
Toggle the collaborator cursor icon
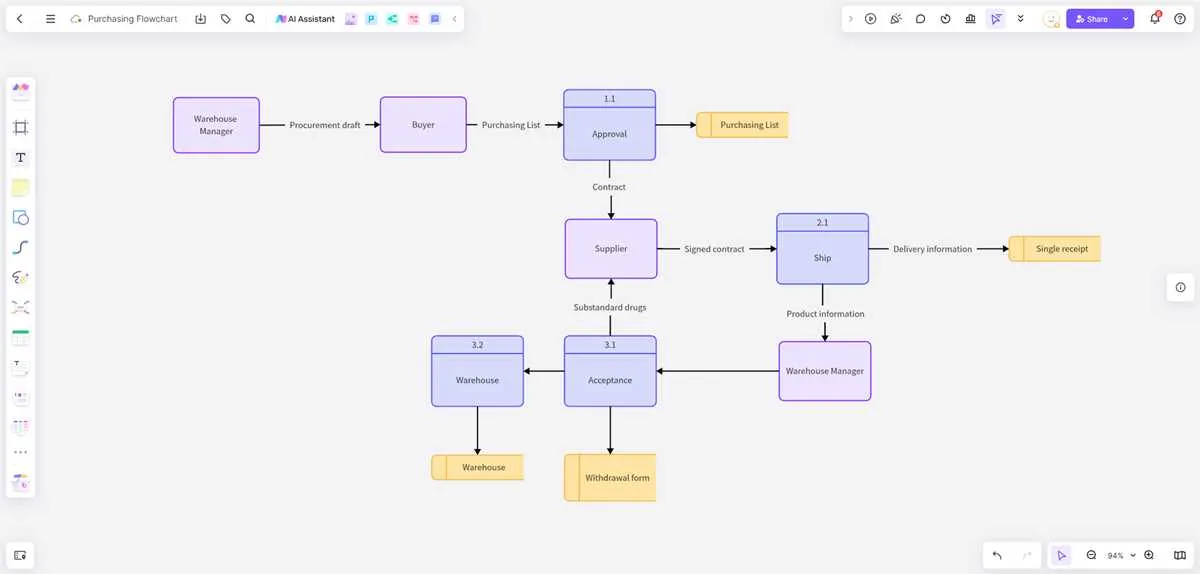coord(995,19)
